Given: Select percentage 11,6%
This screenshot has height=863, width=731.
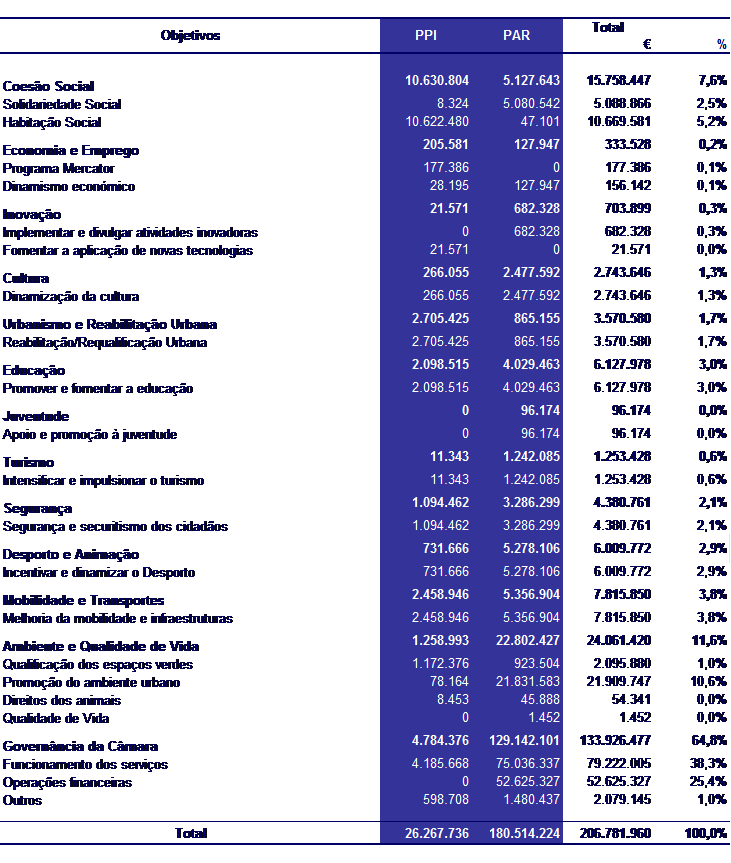Looking at the screenshot, I should [709, 641].
